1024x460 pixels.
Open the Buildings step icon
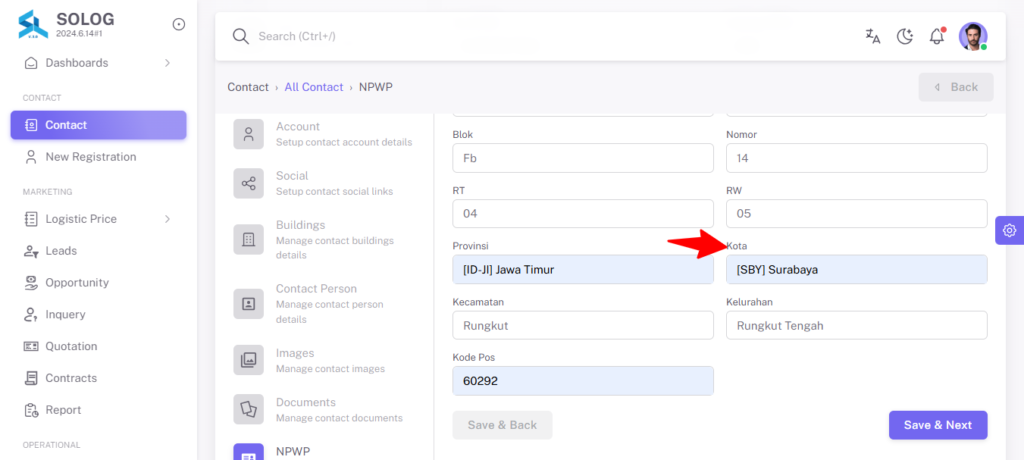(x=249, y=240)
